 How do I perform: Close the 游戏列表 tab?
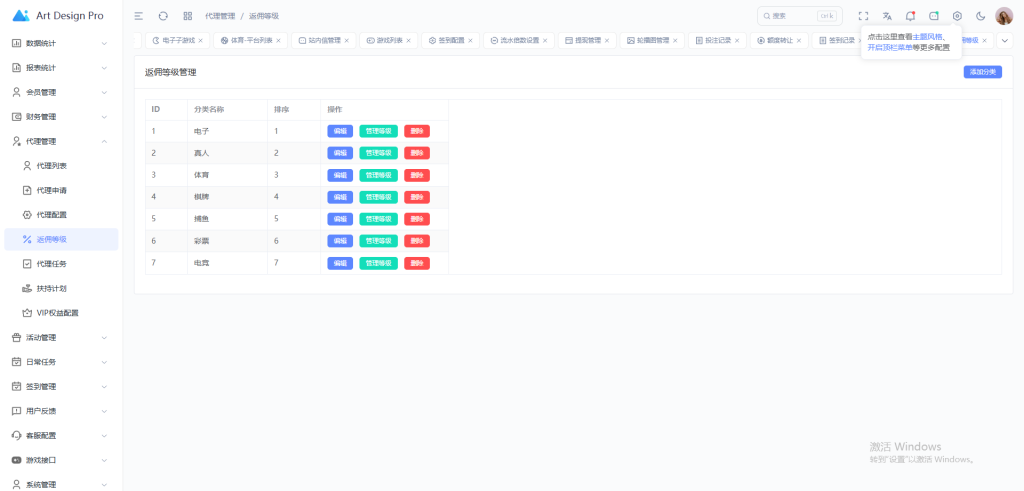pos(409,40)
